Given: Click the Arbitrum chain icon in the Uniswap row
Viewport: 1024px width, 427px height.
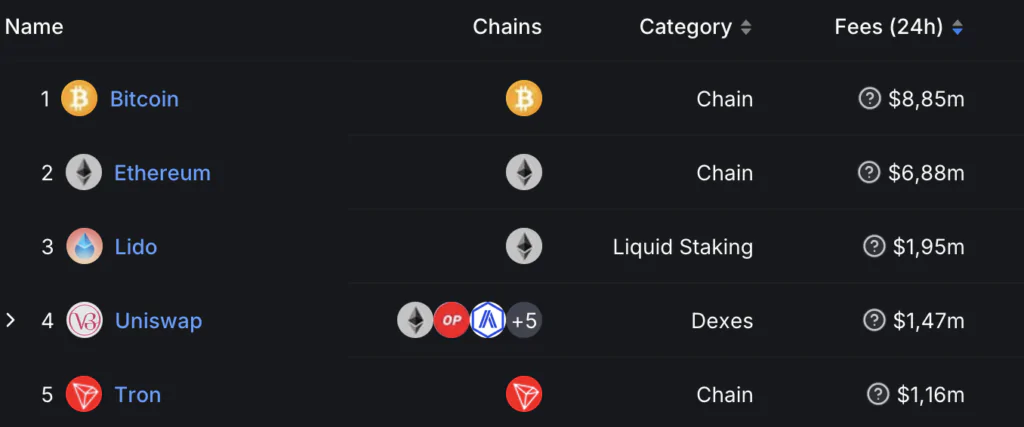Looking at the screenshot, I should point(488,321).
